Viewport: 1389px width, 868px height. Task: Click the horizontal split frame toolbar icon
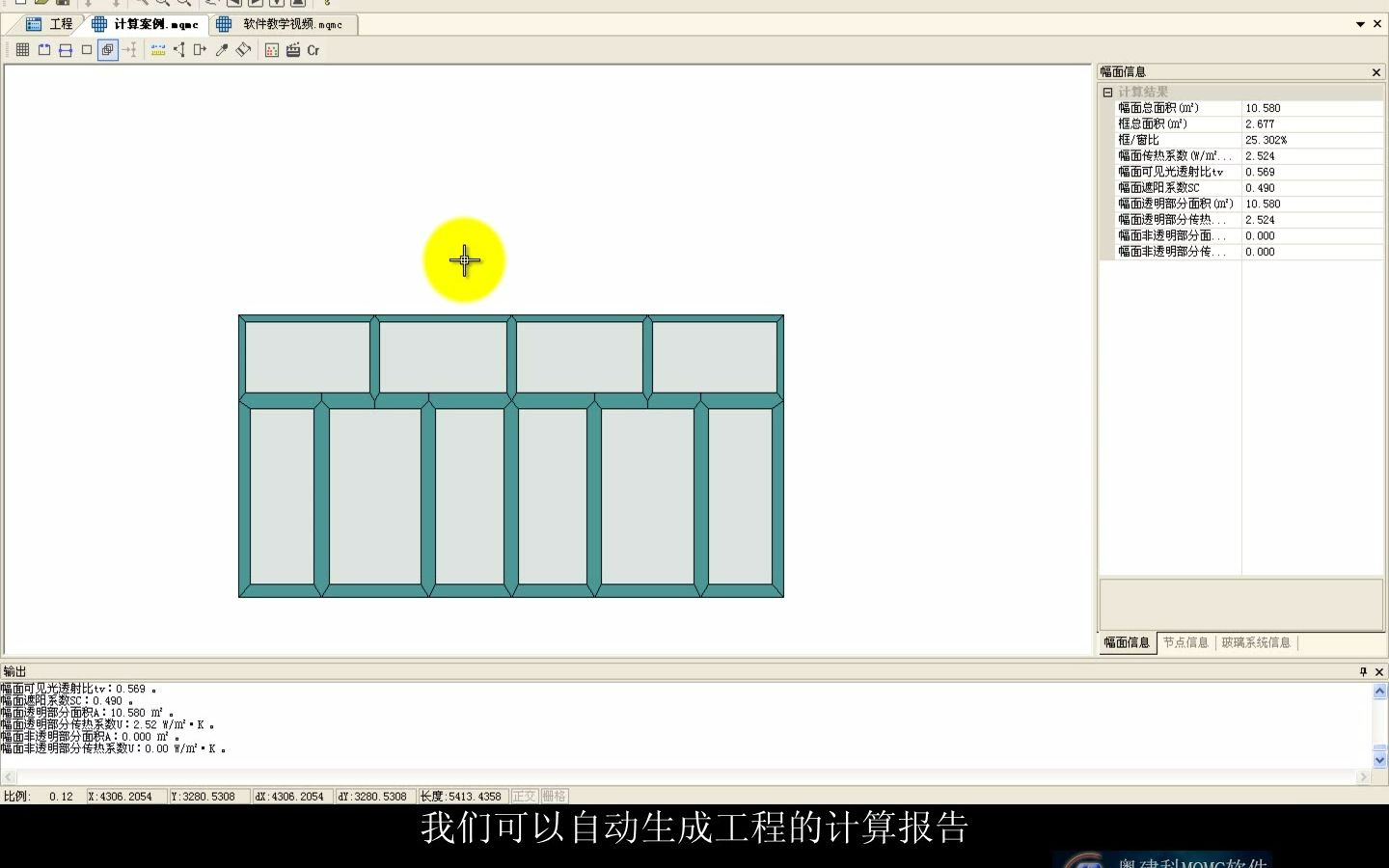tap(66, 50)
